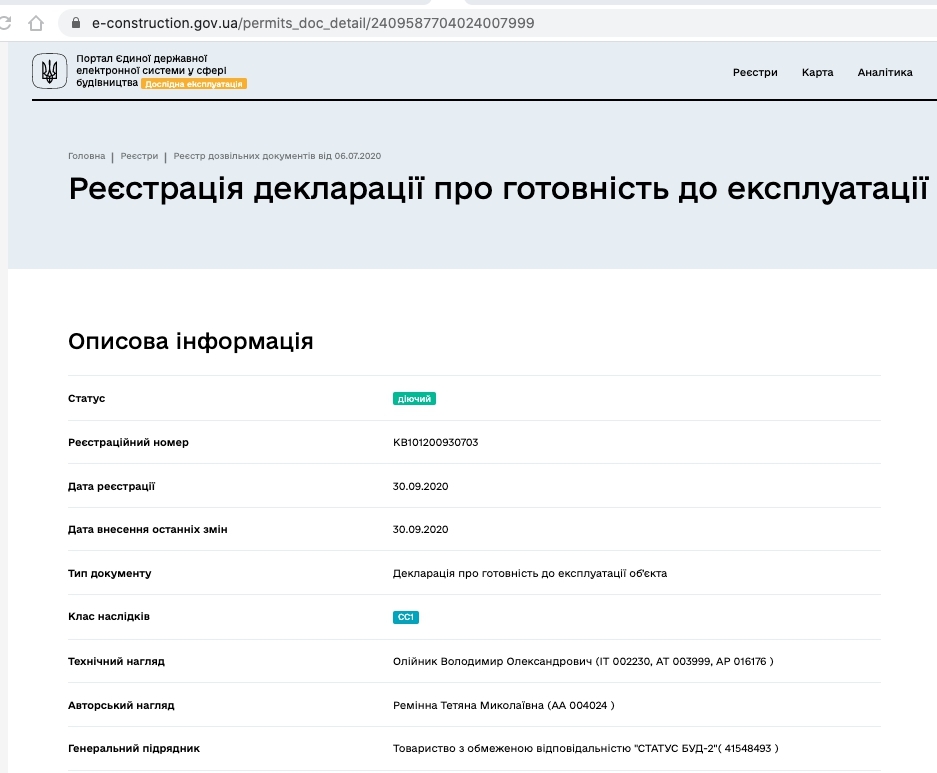This screenshot has height=773, width=937.
Task: Open Реєстр дозвільних документів breadcrumb link
Action: click(277, 156)
